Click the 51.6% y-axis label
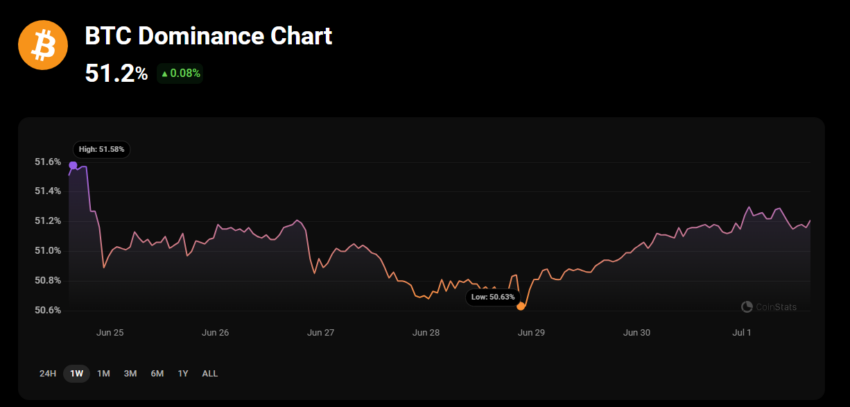Screen dimensions: 850x407 point(47,161)
